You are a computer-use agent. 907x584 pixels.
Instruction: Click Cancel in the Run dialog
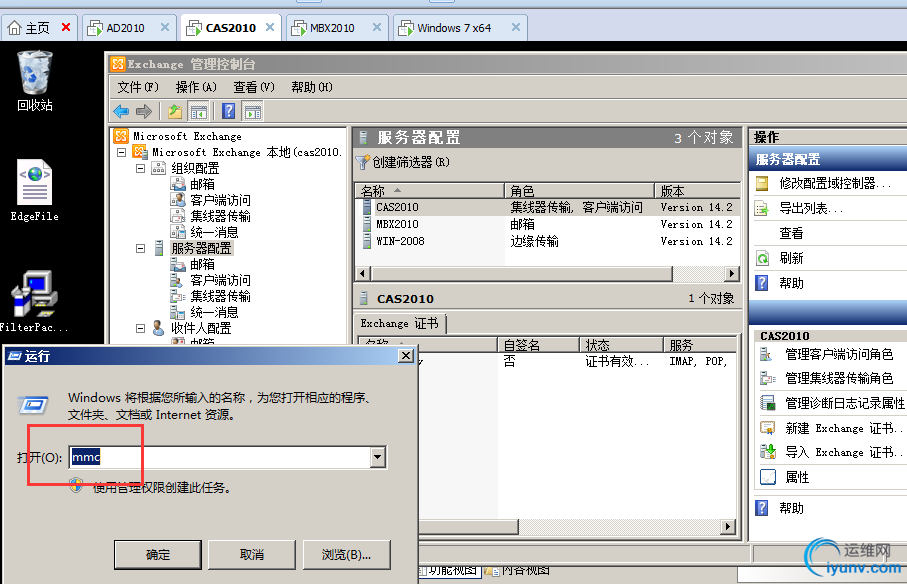(x=252, y=555)
